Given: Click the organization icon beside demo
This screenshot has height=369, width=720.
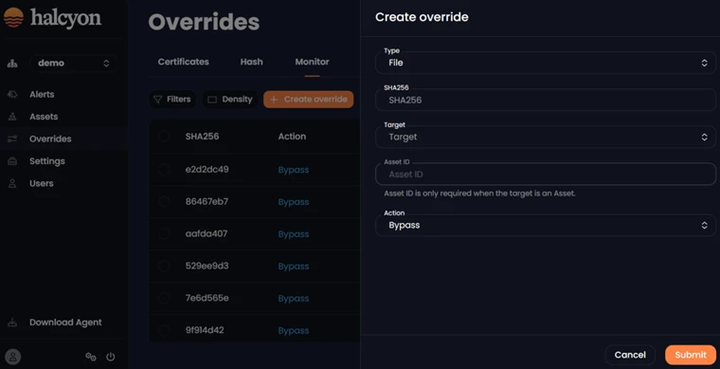Looking at the screenshot, I should pyautogui.click(x=12, y=63).
